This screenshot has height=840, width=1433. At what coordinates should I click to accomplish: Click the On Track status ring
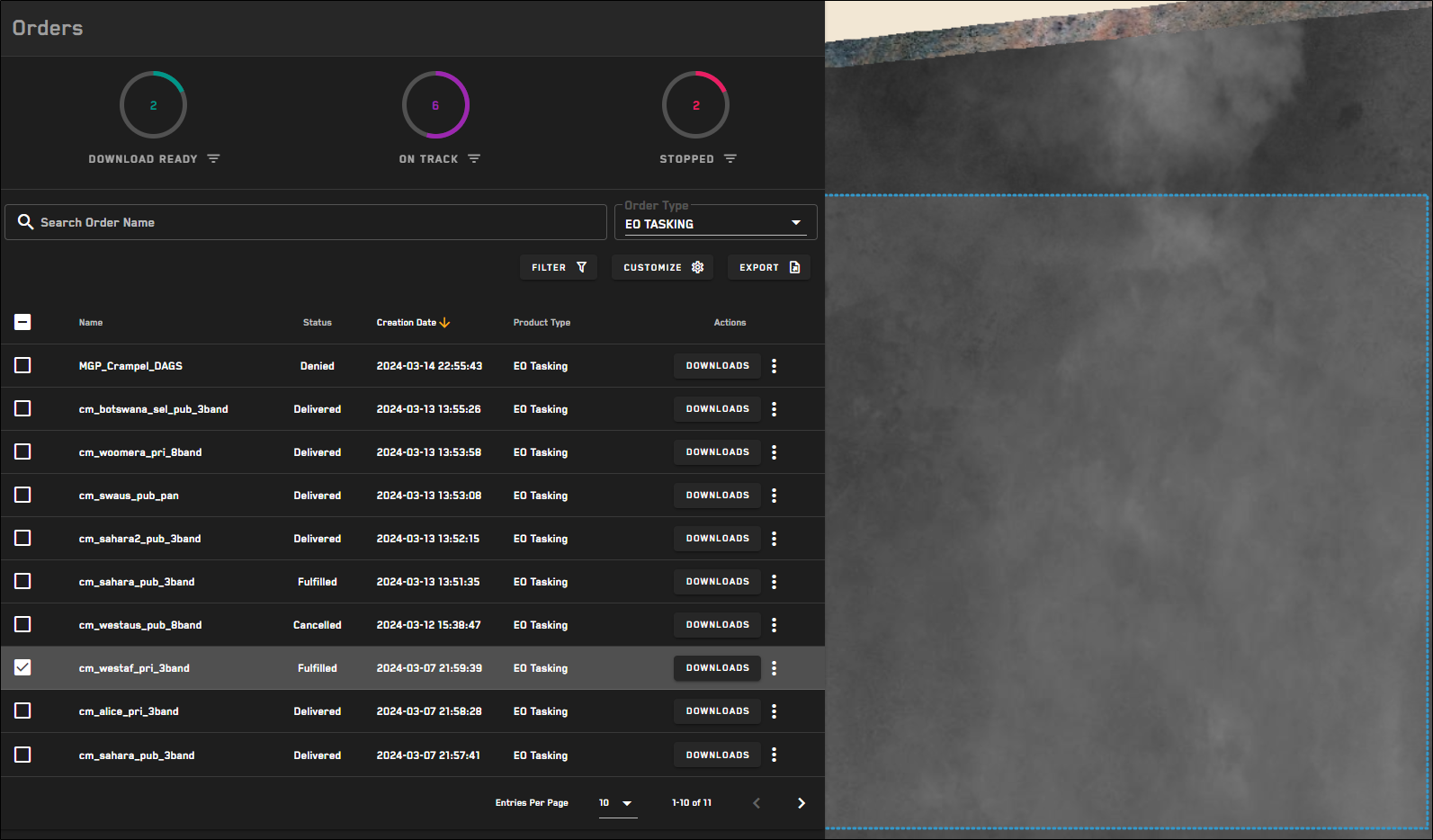(x=435, y=105)
